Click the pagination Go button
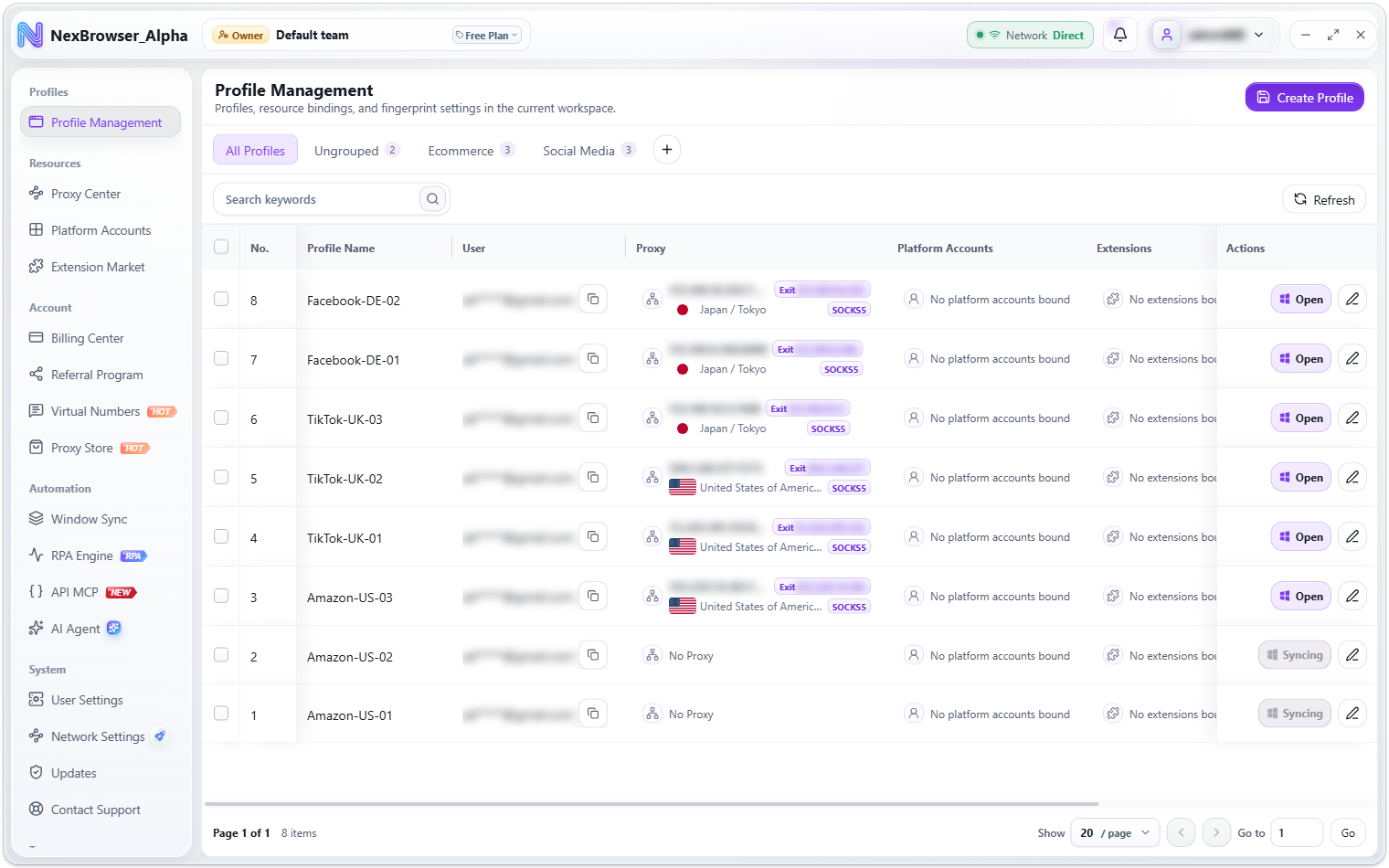The image size is (1389, 868). click(x=1348, y=832)
